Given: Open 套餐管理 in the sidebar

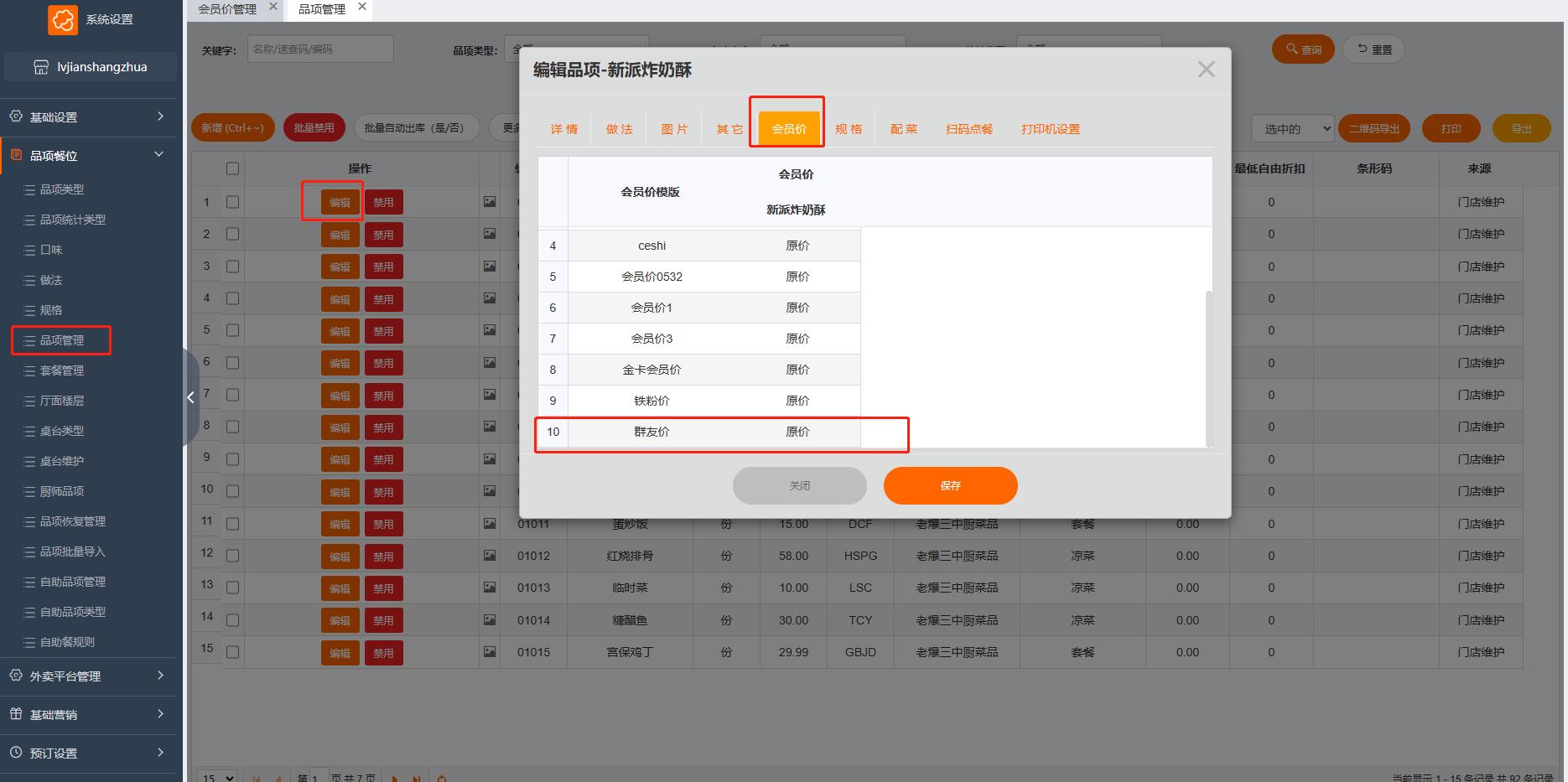Looking at the screenshot, I should pyautogui.click(x=62, y=370).
